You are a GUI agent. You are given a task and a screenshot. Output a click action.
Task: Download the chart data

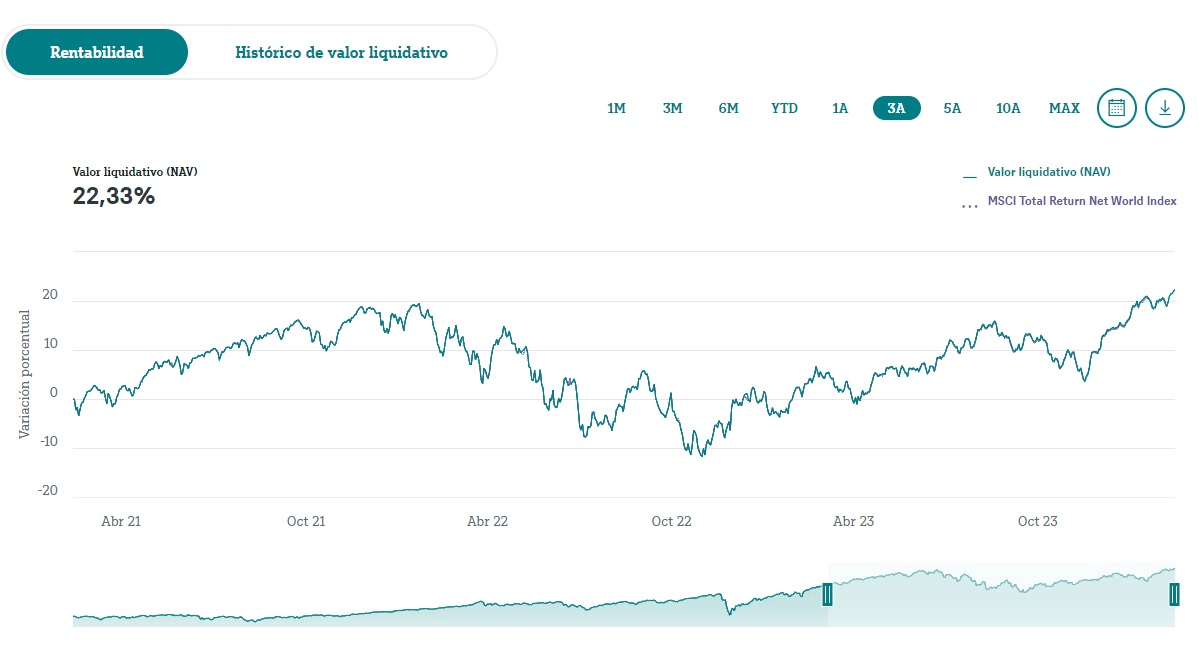tap(1163, 108)
